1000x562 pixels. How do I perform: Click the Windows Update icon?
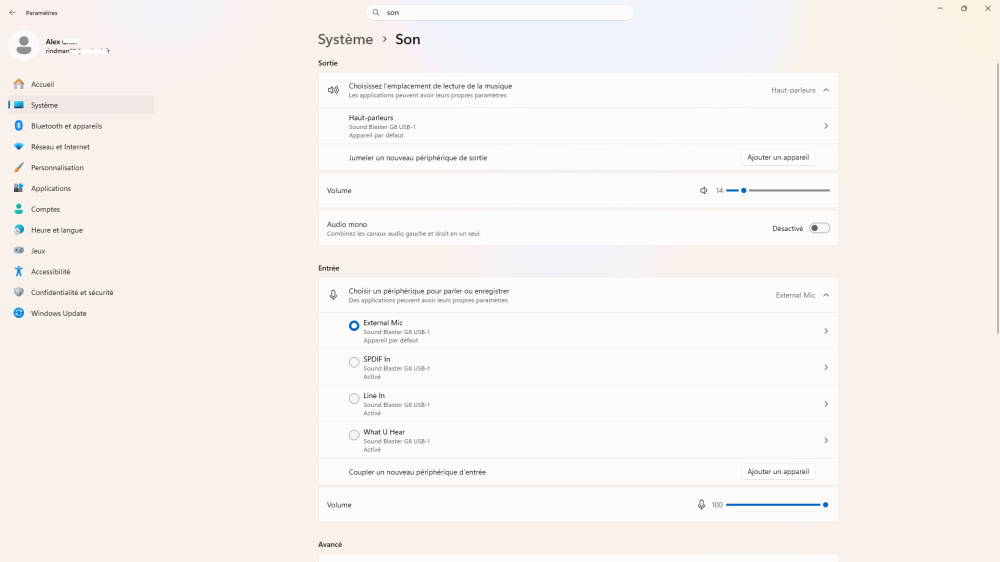(18, 313)
